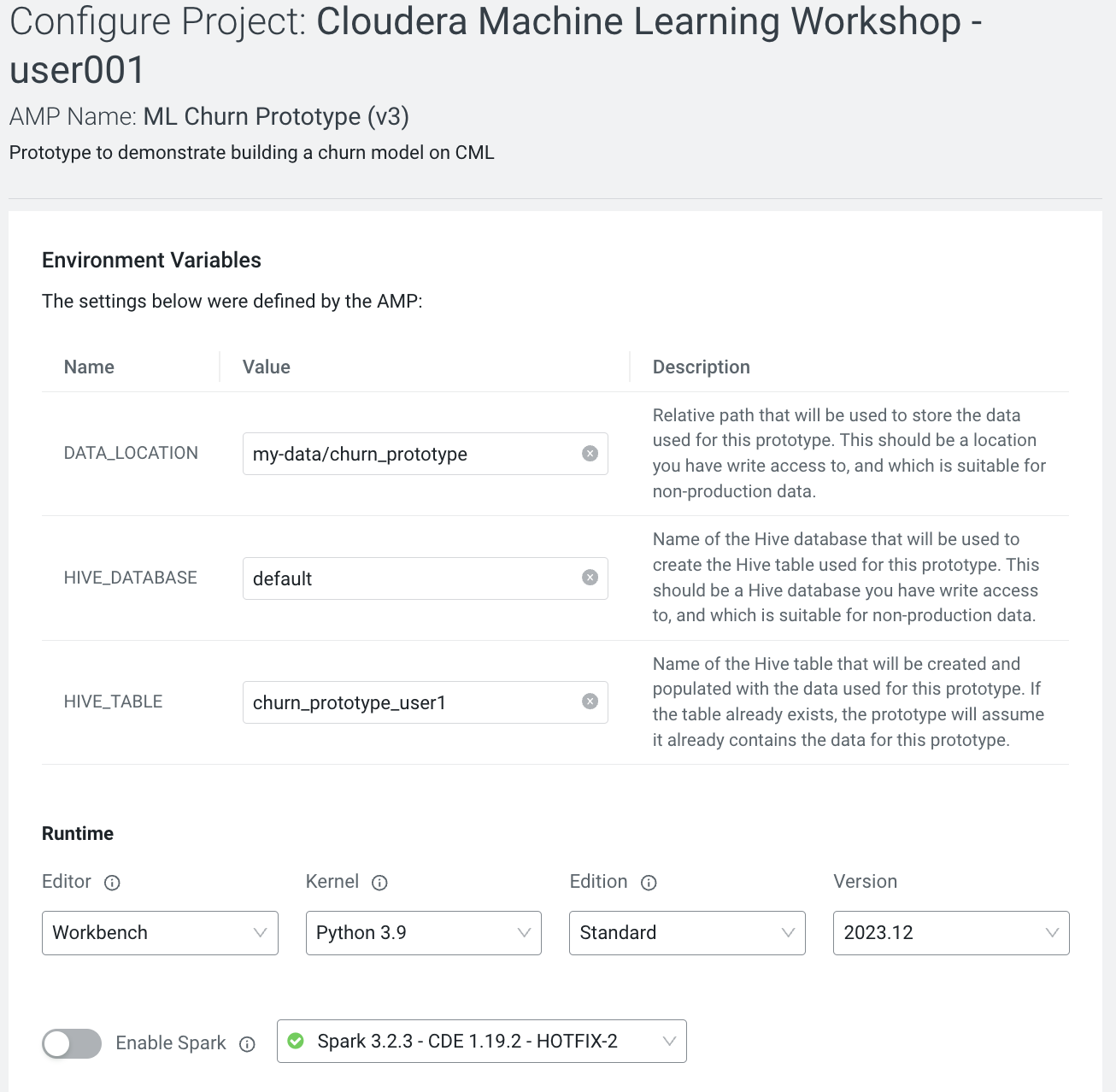Viewport: 1116px width, 1092px height.
Task: Show info tooltip for Kernel
Action: pyautogui.click(x=380, y=883)
